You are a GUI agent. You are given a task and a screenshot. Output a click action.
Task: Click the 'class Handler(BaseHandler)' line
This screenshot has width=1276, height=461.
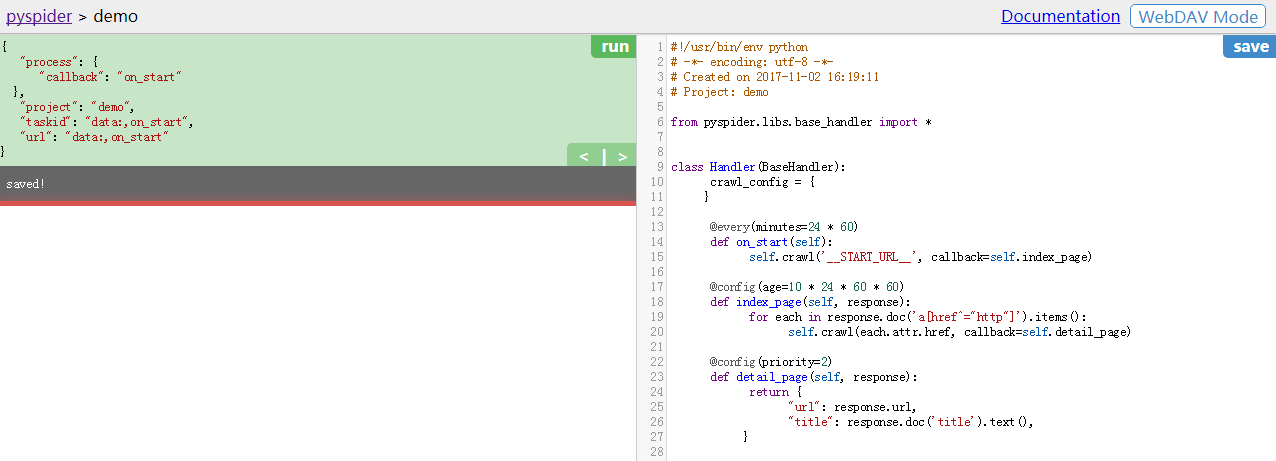tap(759, 167)
